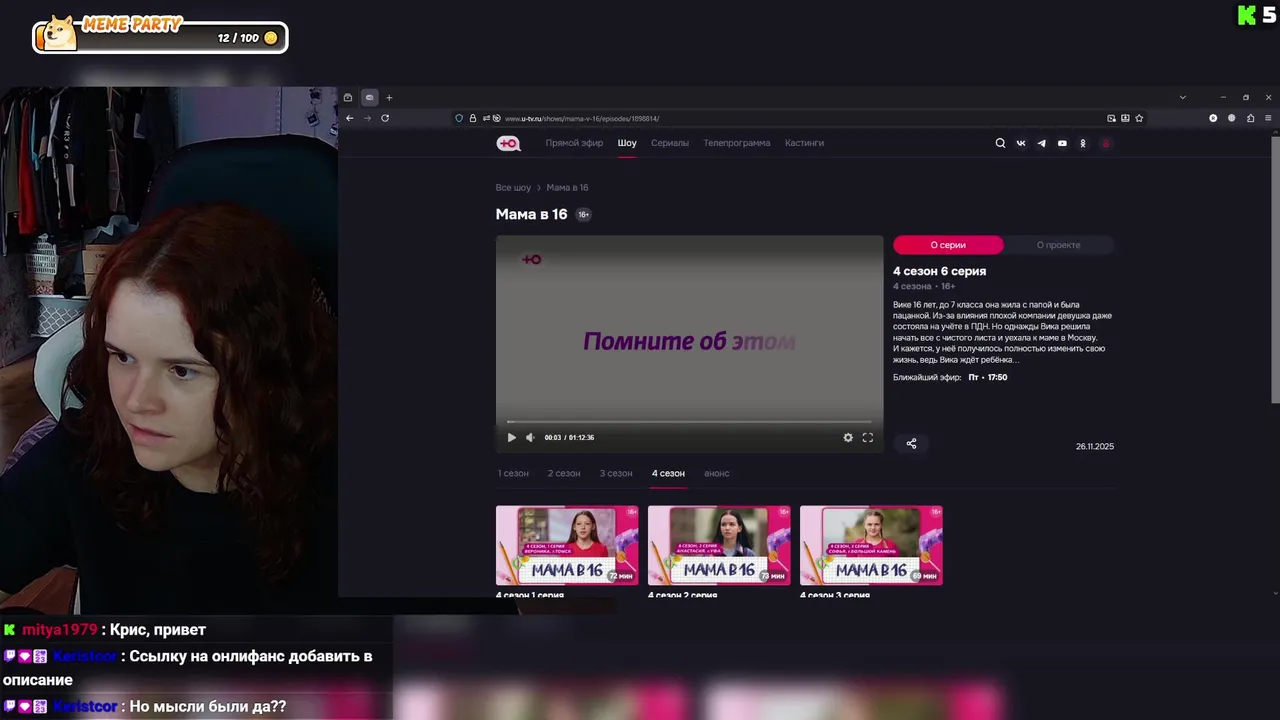Open the Кастинги menu item
The image size is (1280, 720).
(x=804, y=143)
